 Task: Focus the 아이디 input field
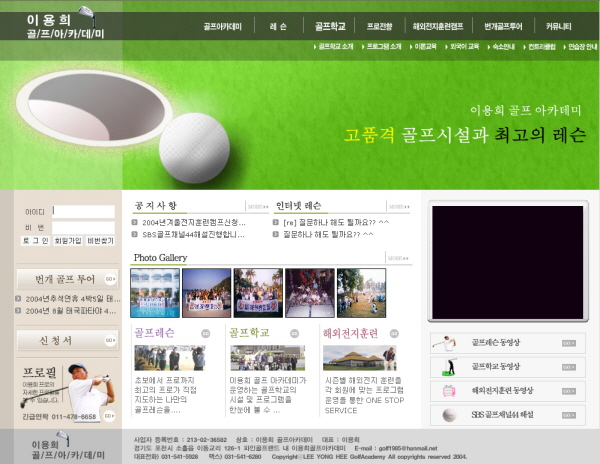83,212
